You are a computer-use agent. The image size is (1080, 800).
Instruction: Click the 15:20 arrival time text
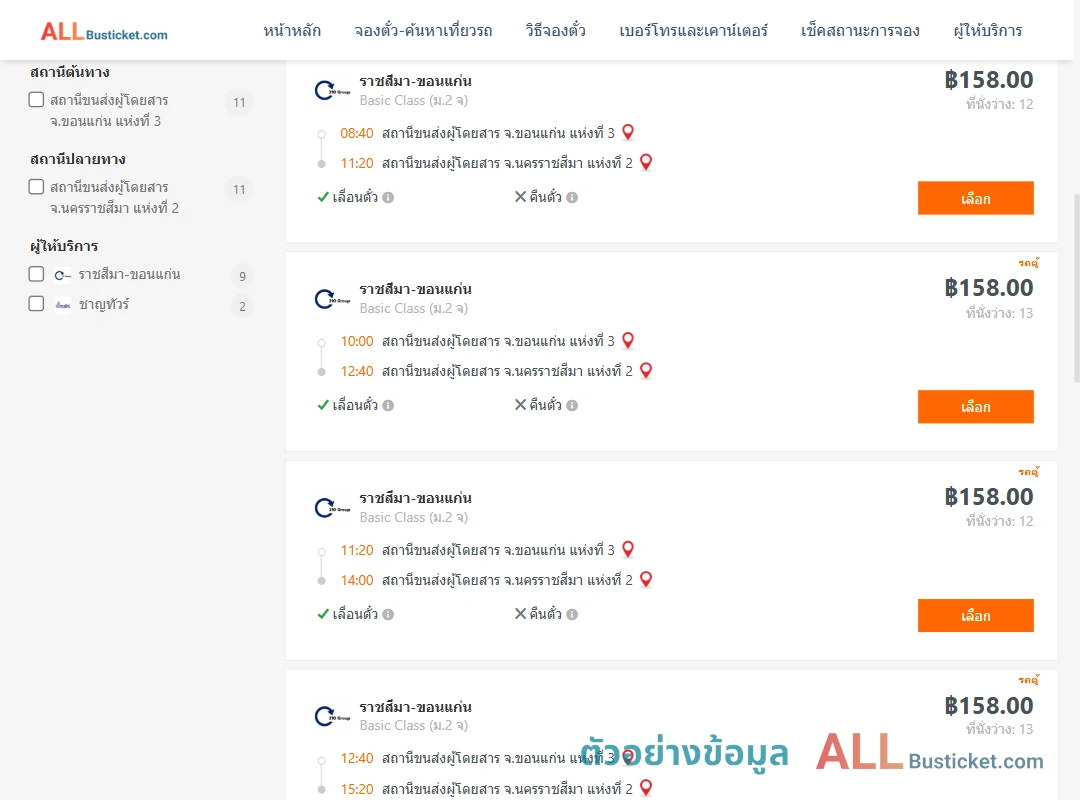coord(357,789)
